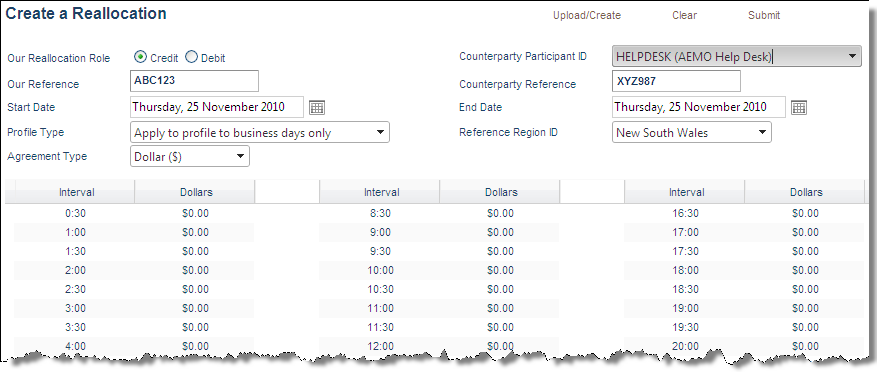The height and width of the screenshot is (372, 877).
Task: Edit the Dollars value for interval 9:00
Action: click(x=500, y=232)
